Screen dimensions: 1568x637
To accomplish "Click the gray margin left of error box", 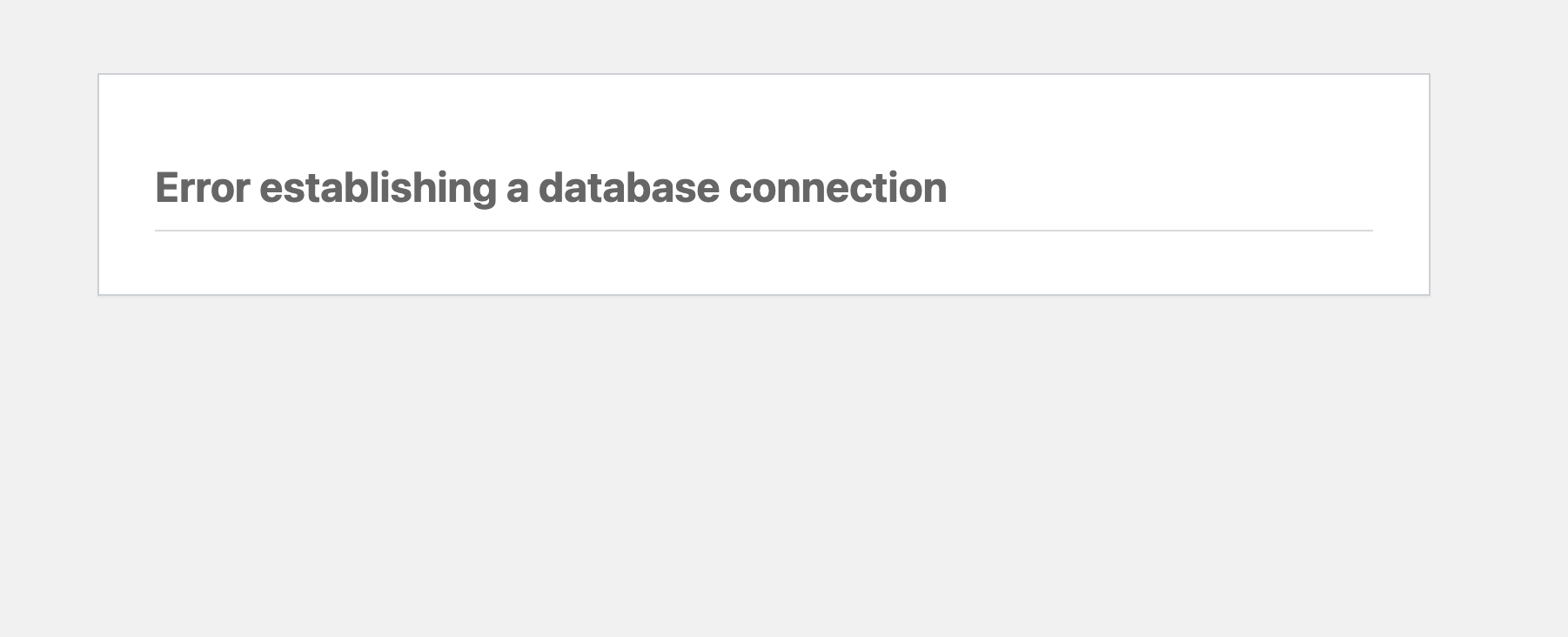I will coord(49,184).
